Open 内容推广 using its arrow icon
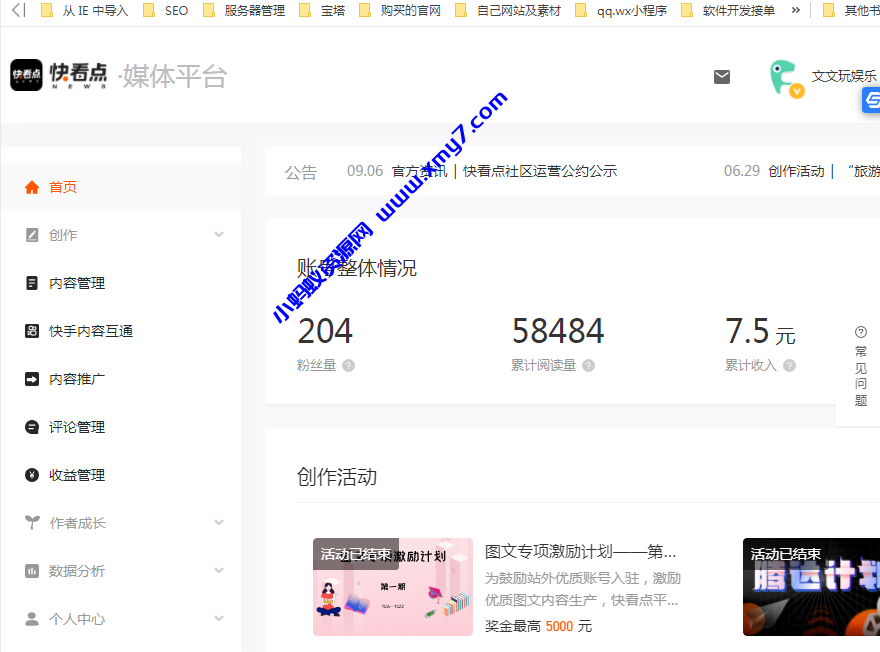The height and width of the screenshot is (652, 880). 30,378
